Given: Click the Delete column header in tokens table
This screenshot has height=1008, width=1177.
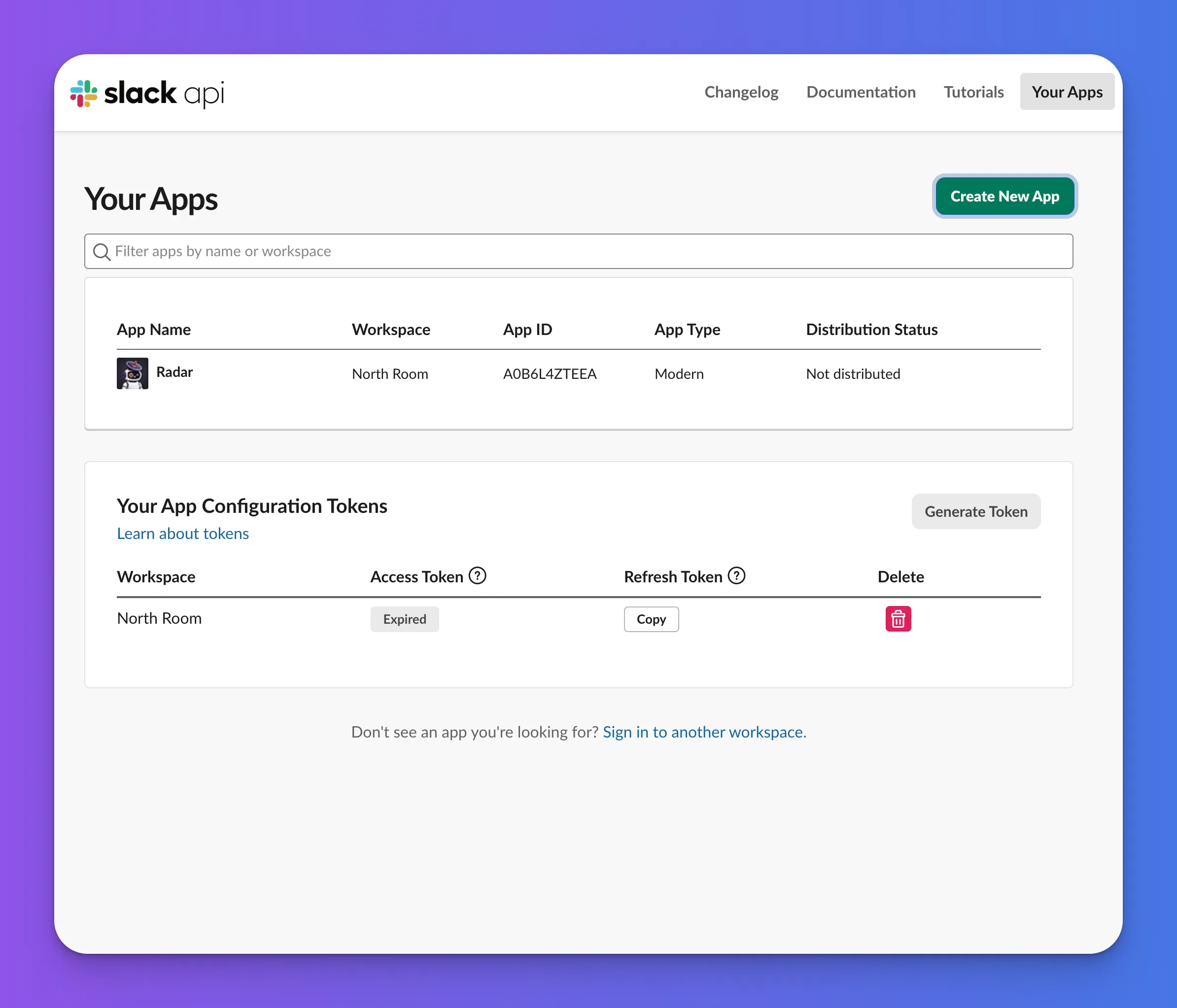Looking at the screenshot, I should (x=900, y=577).
